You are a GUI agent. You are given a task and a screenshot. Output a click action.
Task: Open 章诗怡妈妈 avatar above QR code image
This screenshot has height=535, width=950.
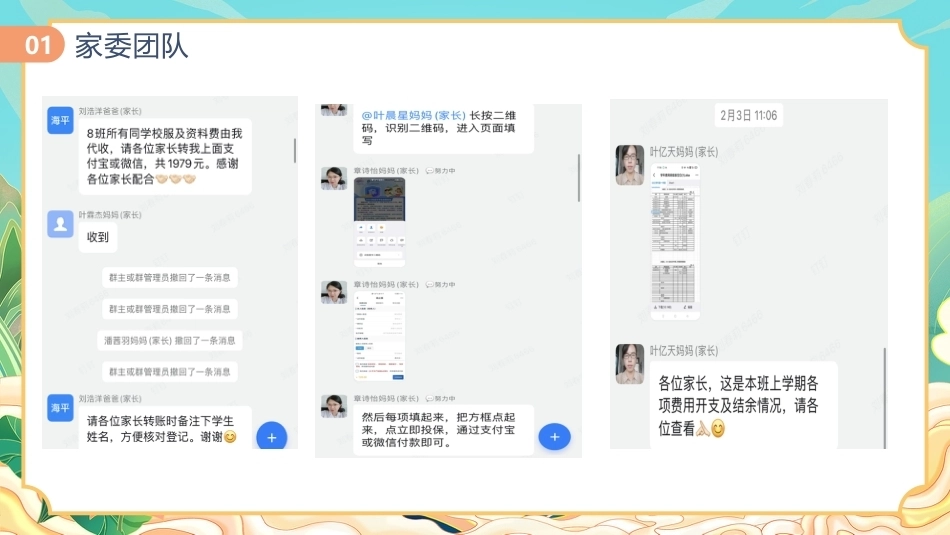334,179
